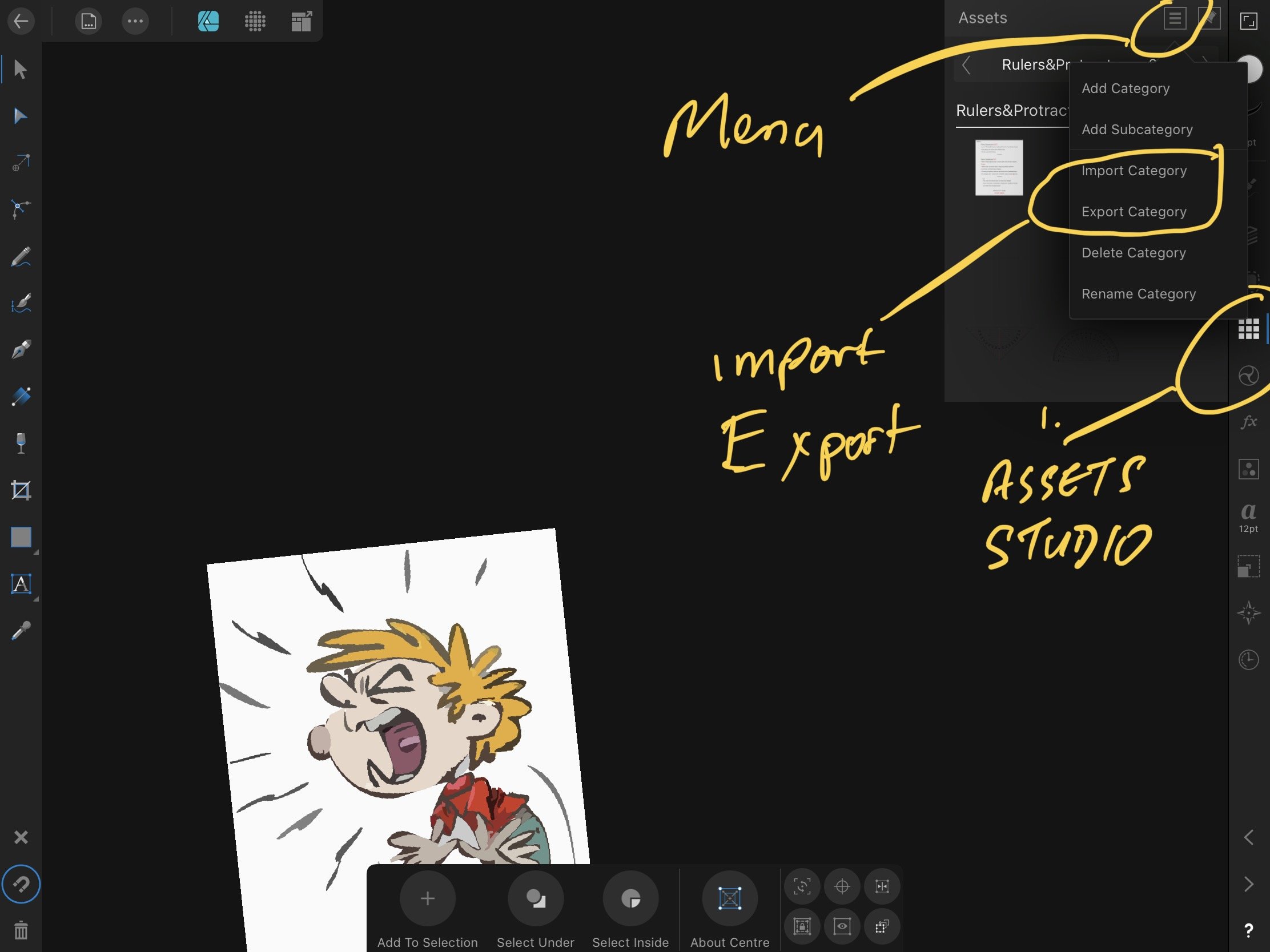Select the Fill tool
This screenshot has width=1270, height=952.
tap(21, 397)
